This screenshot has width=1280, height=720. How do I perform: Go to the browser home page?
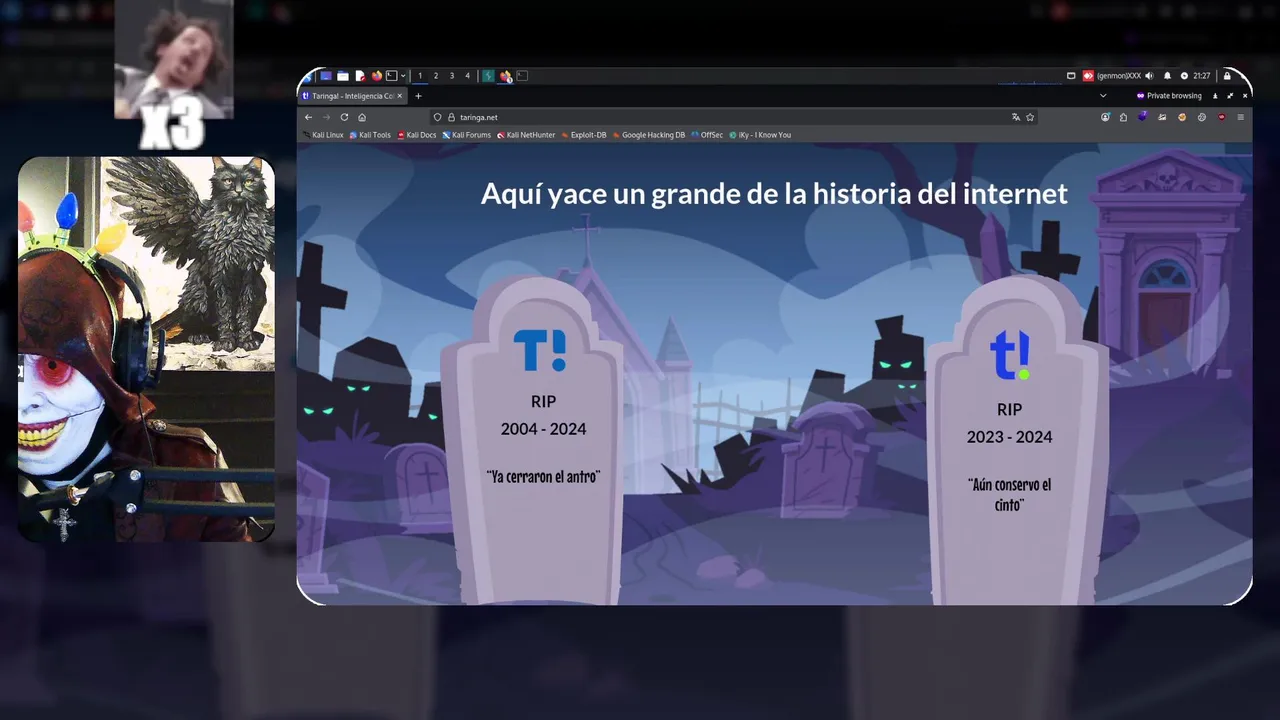coord(362,117)
